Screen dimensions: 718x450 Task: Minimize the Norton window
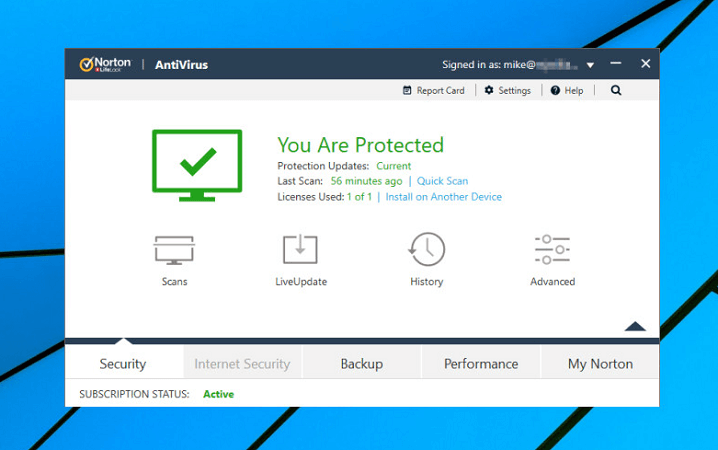click(616, 64)
